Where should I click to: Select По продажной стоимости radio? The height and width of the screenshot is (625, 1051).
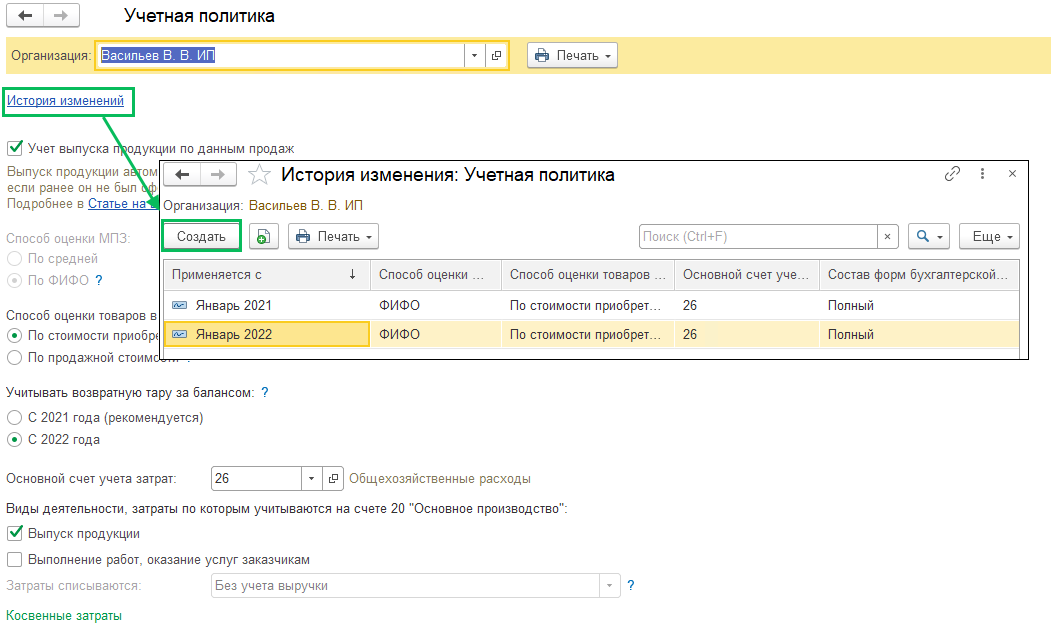click(14, 357)
